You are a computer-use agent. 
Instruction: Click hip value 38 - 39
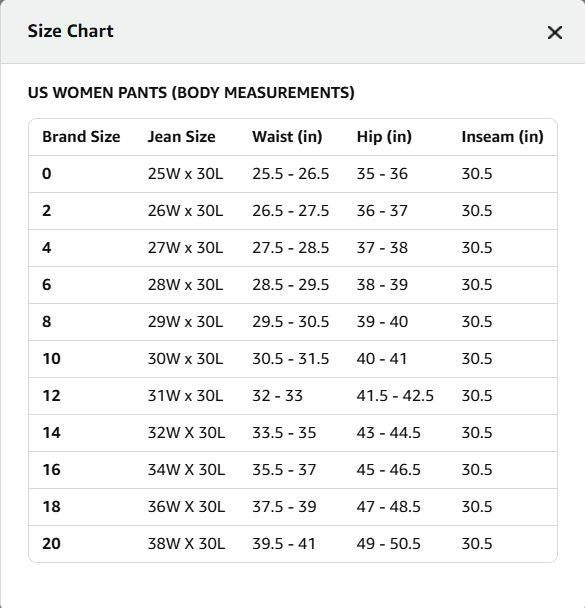pyautogui.click(x=382, y=285)
